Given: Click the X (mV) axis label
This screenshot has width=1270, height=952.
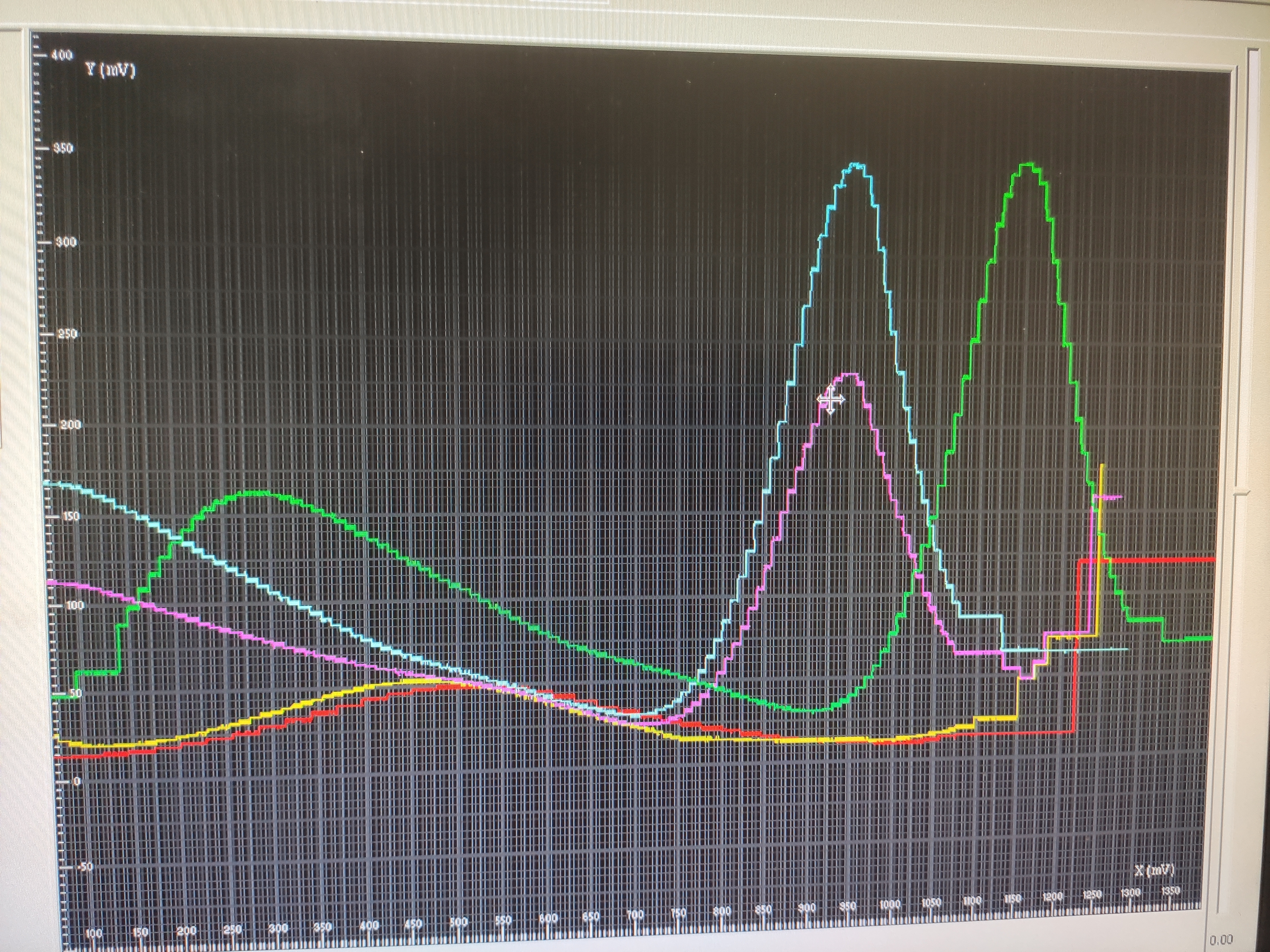Looking at the screenshot, I should [x=1154, y=870].
